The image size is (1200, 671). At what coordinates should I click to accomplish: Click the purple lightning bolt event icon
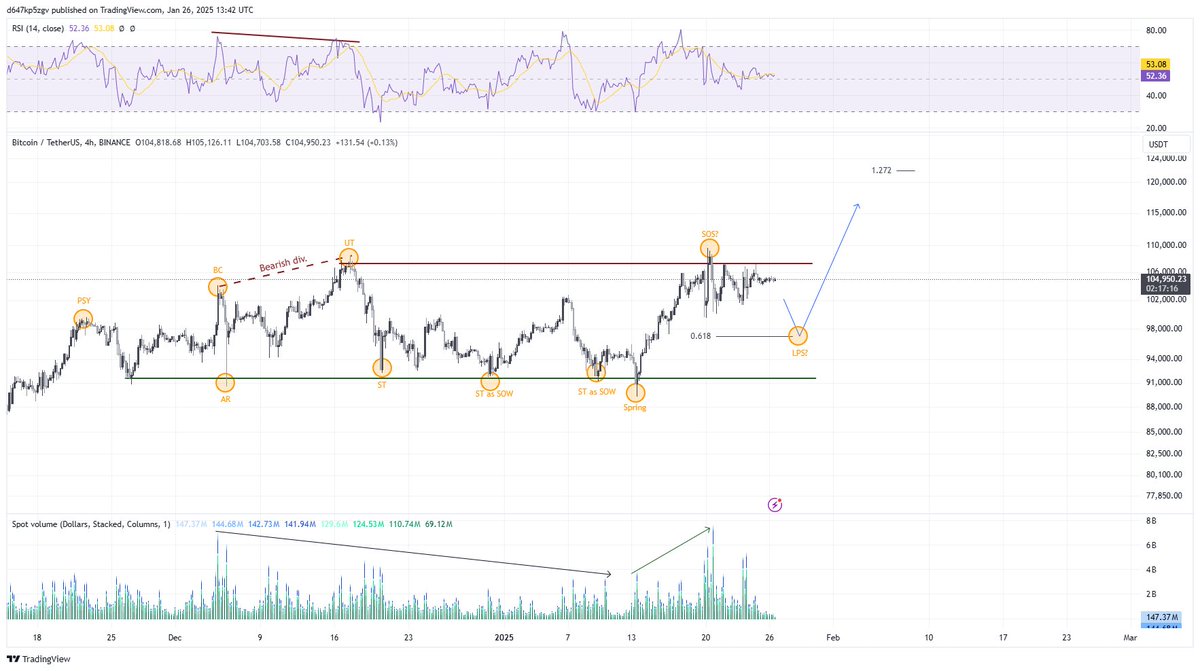[775, 505]
